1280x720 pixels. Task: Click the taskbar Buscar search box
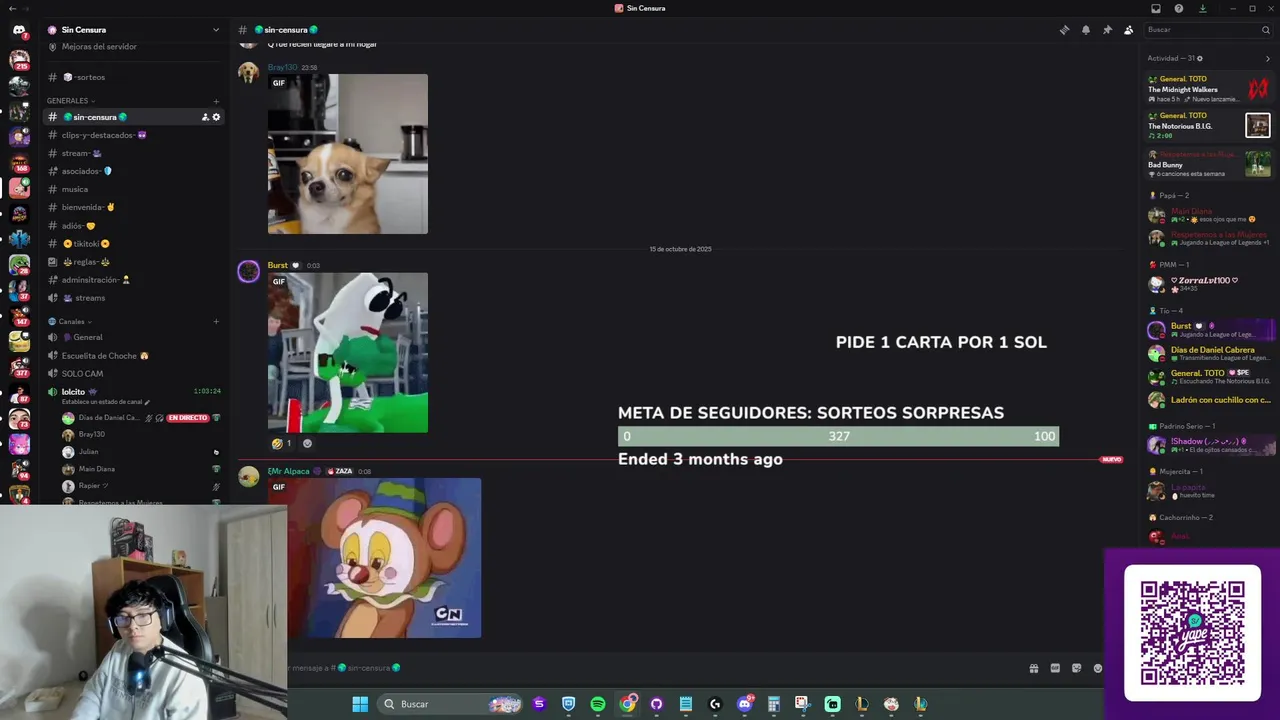[452, 704]
